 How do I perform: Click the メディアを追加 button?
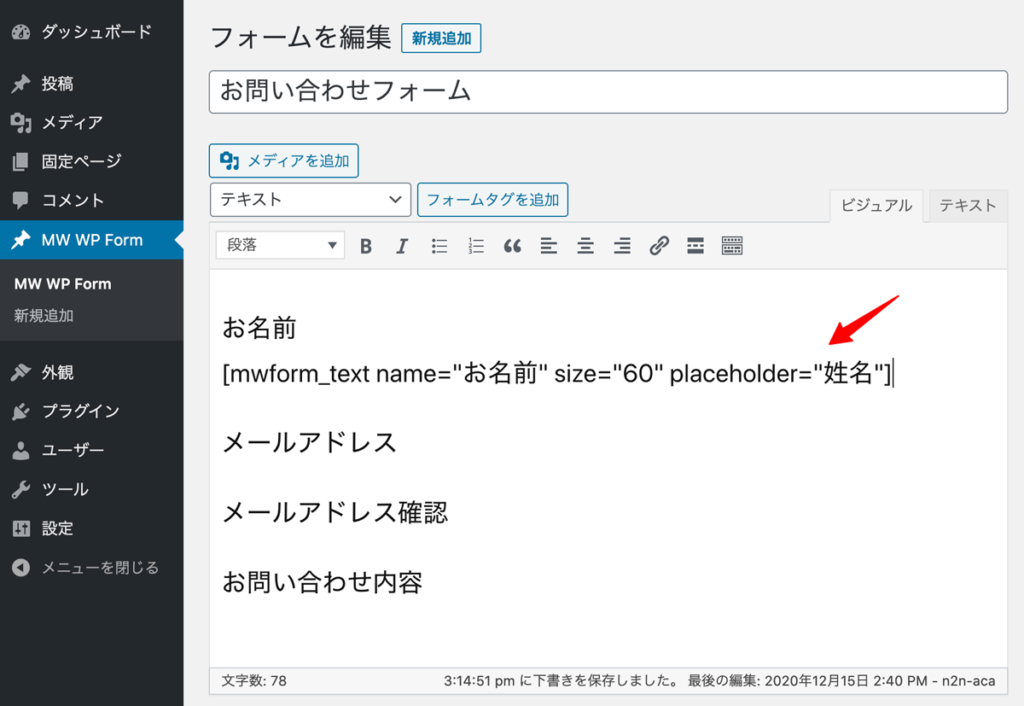[x=283, y=161]
